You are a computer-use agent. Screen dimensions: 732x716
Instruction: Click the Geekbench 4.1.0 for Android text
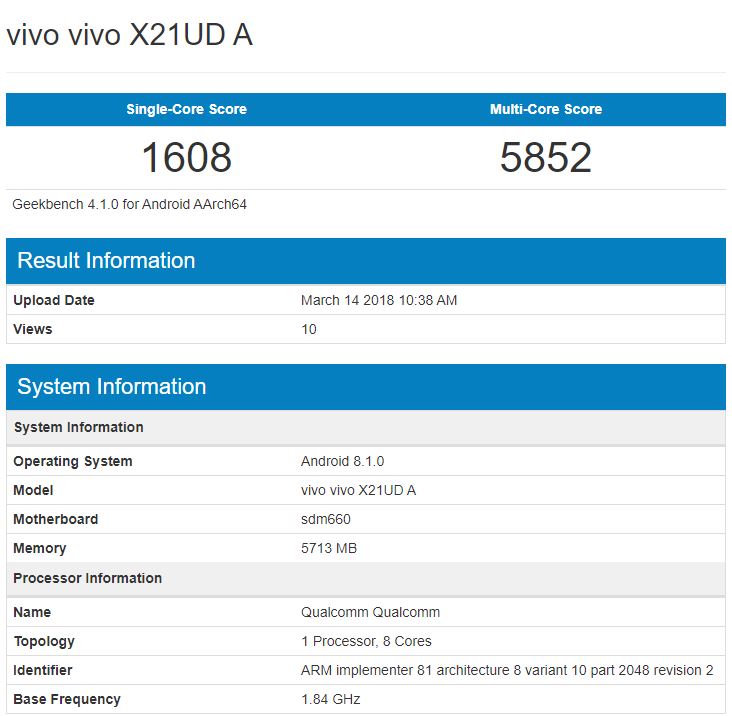[130, 204]
